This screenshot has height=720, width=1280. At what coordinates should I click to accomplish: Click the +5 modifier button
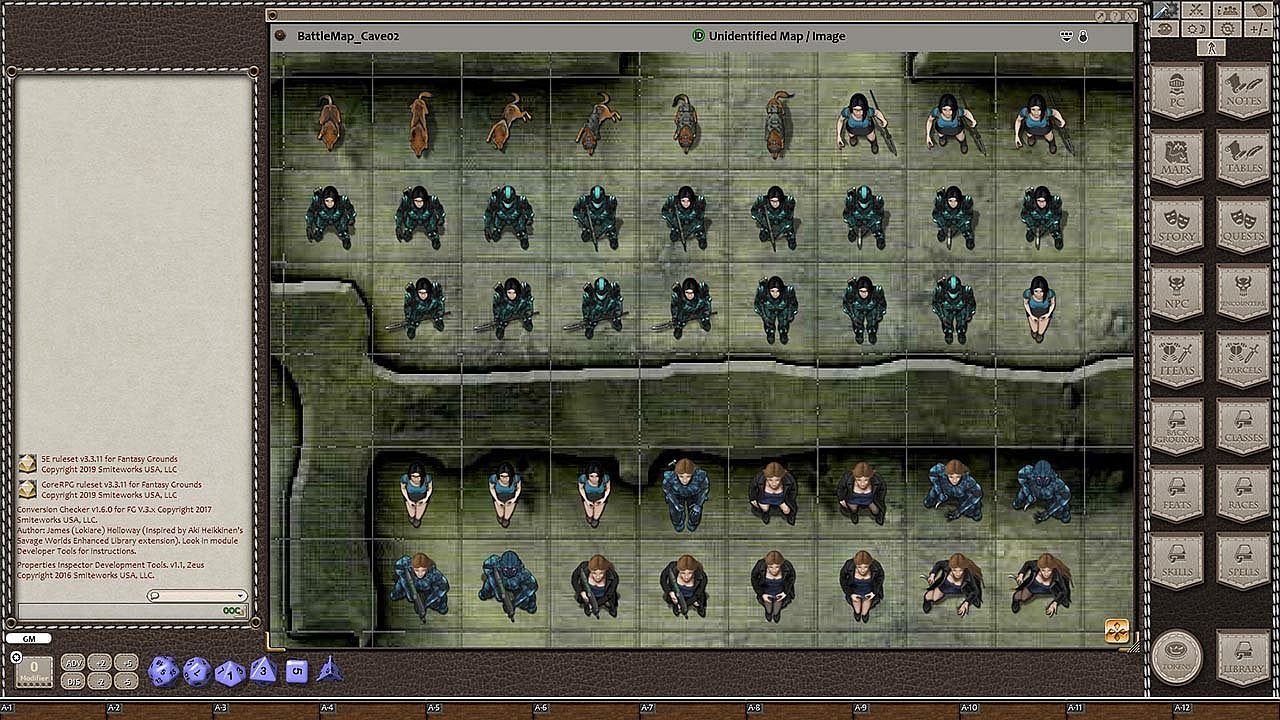click(x=125, y=663)
